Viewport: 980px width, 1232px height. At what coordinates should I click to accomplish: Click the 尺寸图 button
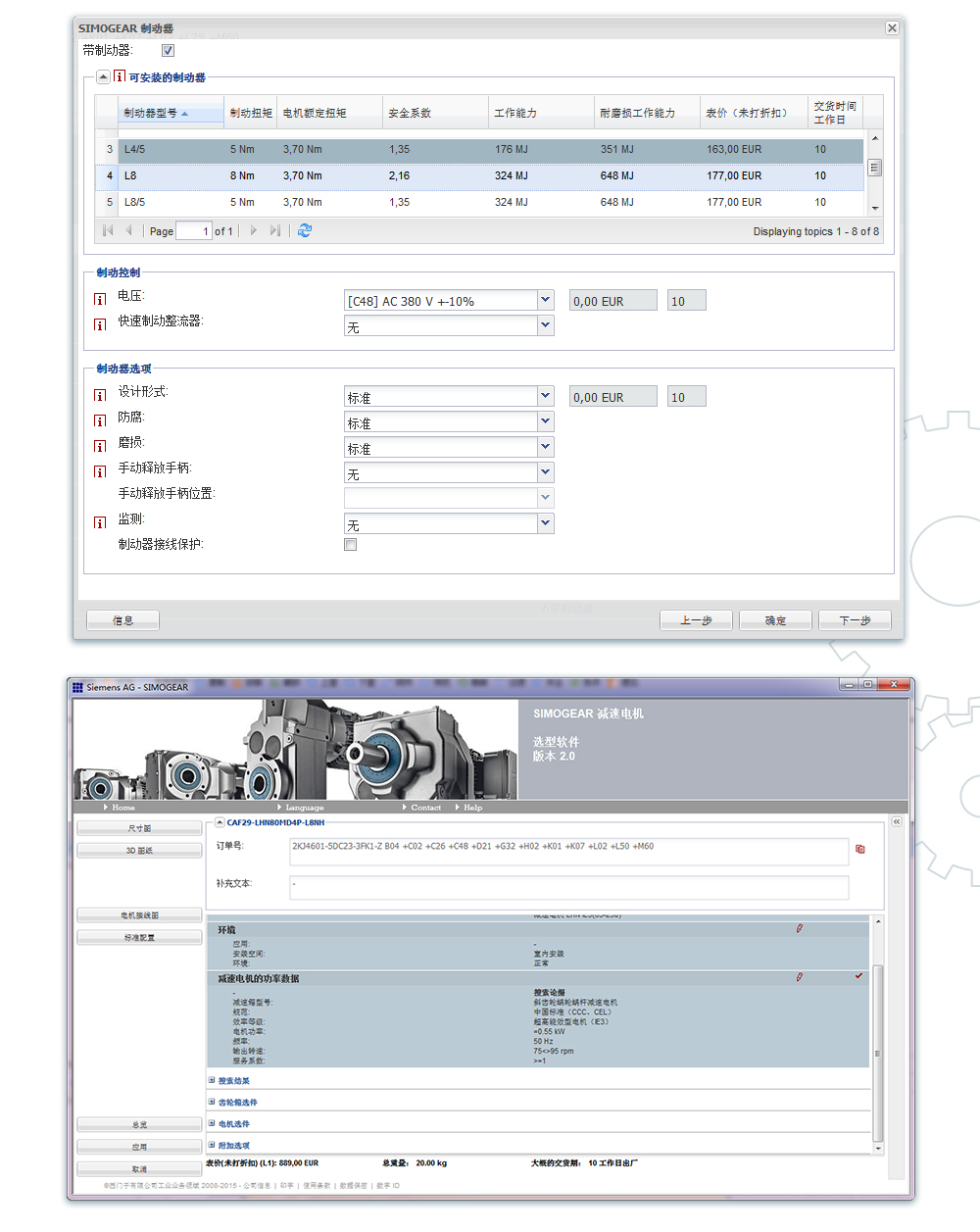[139, 828]
